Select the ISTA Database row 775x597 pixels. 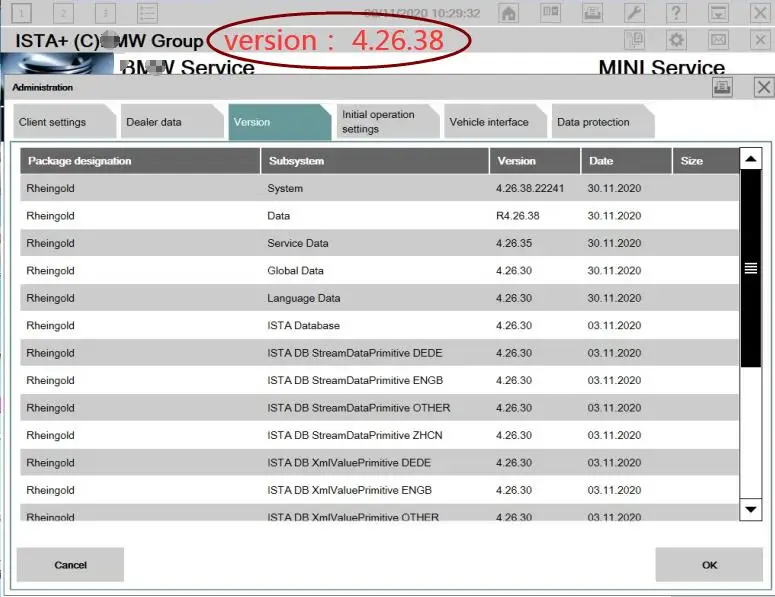click(x=379, y=325)
